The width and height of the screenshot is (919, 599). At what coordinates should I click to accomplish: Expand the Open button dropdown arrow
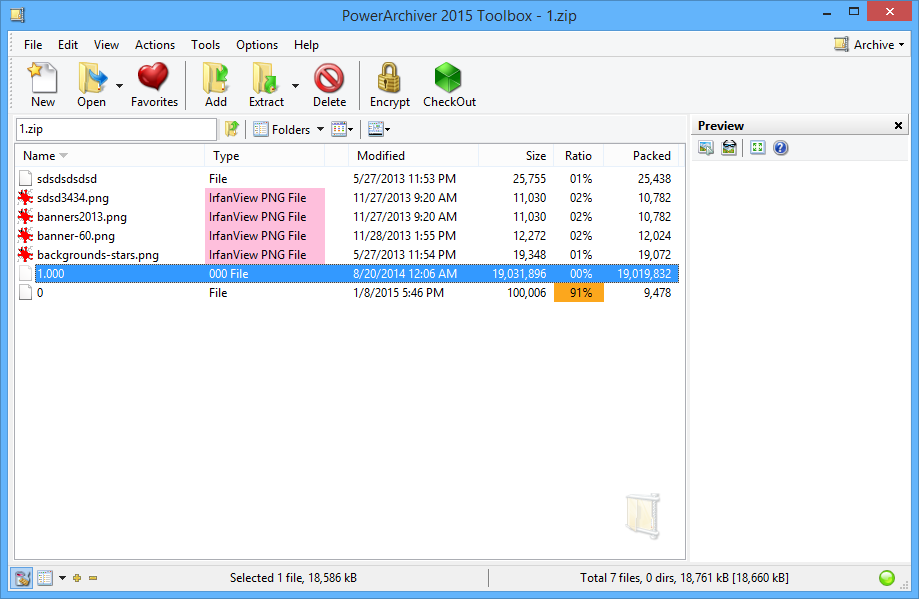click(120, 86)
